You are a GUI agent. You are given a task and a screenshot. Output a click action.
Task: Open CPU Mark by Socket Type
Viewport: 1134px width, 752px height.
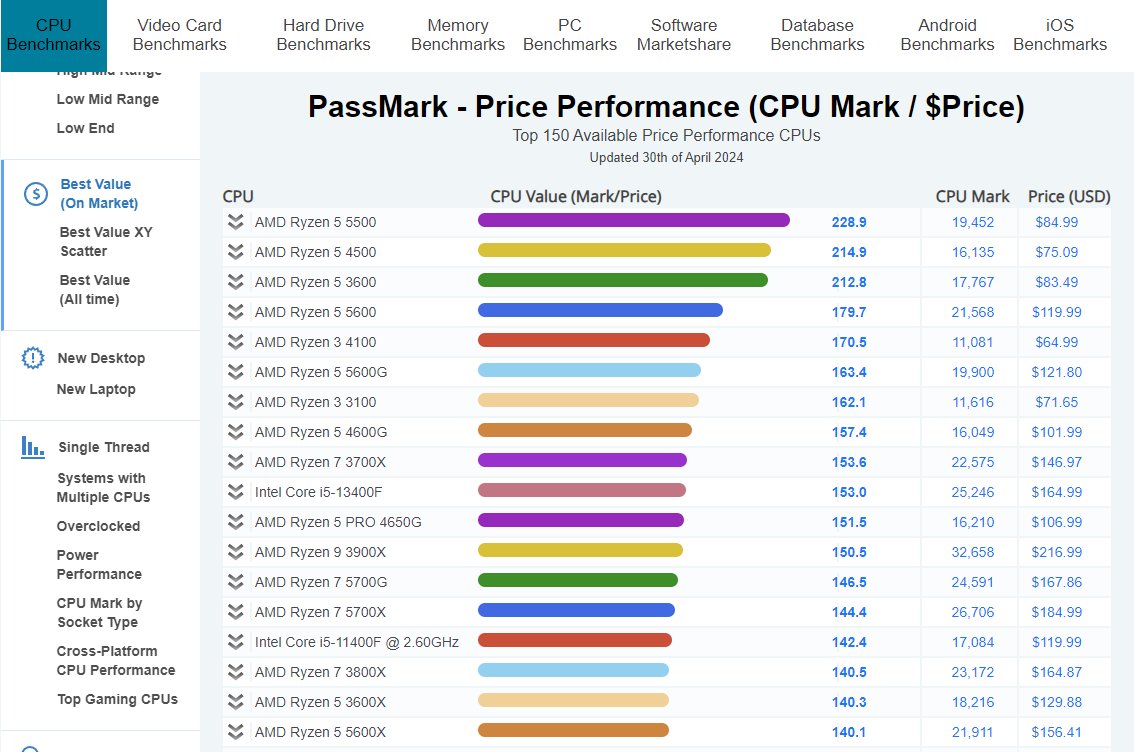99,612
